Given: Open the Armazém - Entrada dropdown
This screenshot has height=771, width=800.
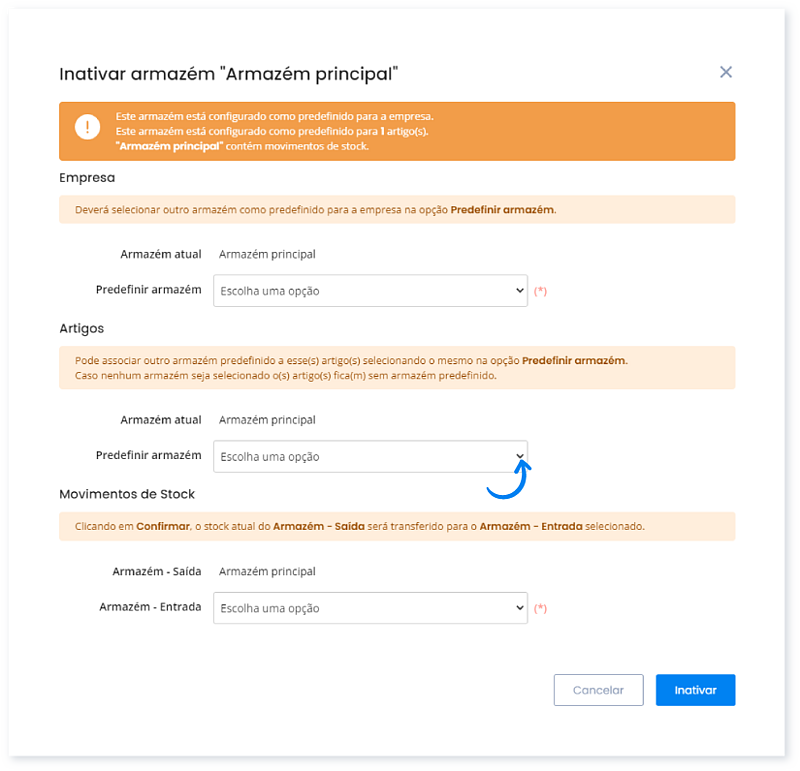Looking at the screenshot, I should (x=370, y=608).
